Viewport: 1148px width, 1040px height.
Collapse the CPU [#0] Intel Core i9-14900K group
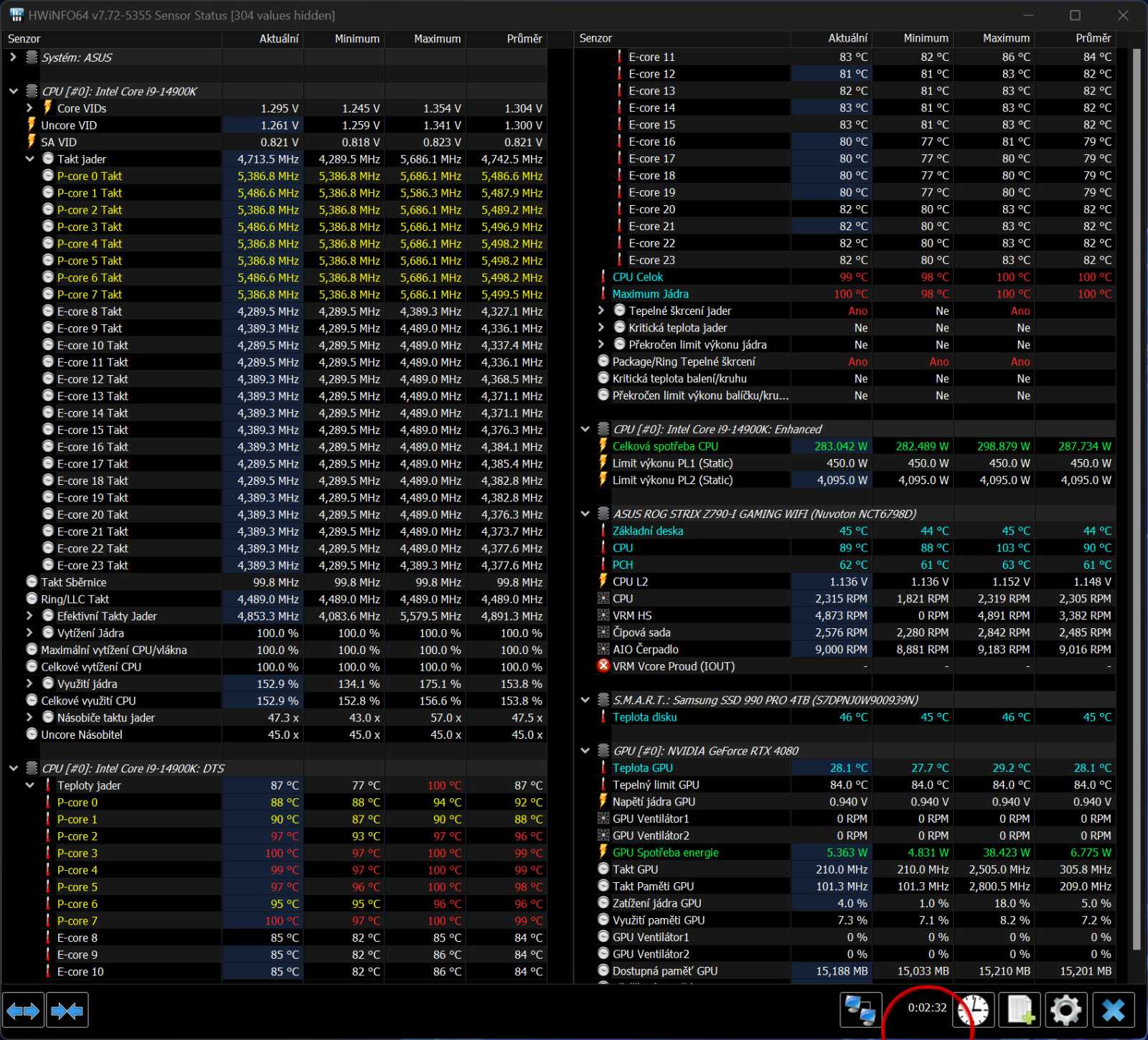(x=13, y=91)
